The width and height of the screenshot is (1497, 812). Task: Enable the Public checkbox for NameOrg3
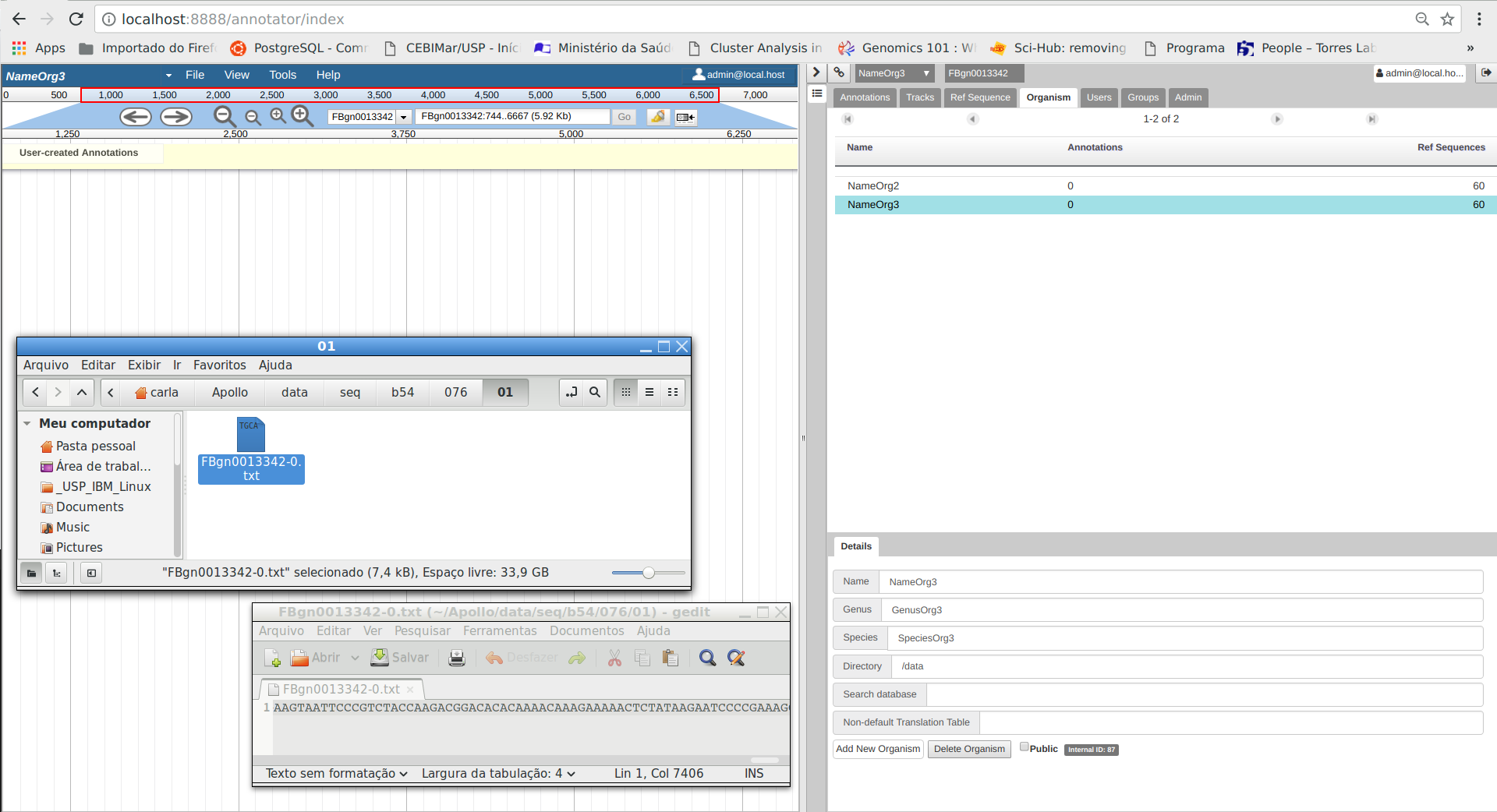point(1024,747)
